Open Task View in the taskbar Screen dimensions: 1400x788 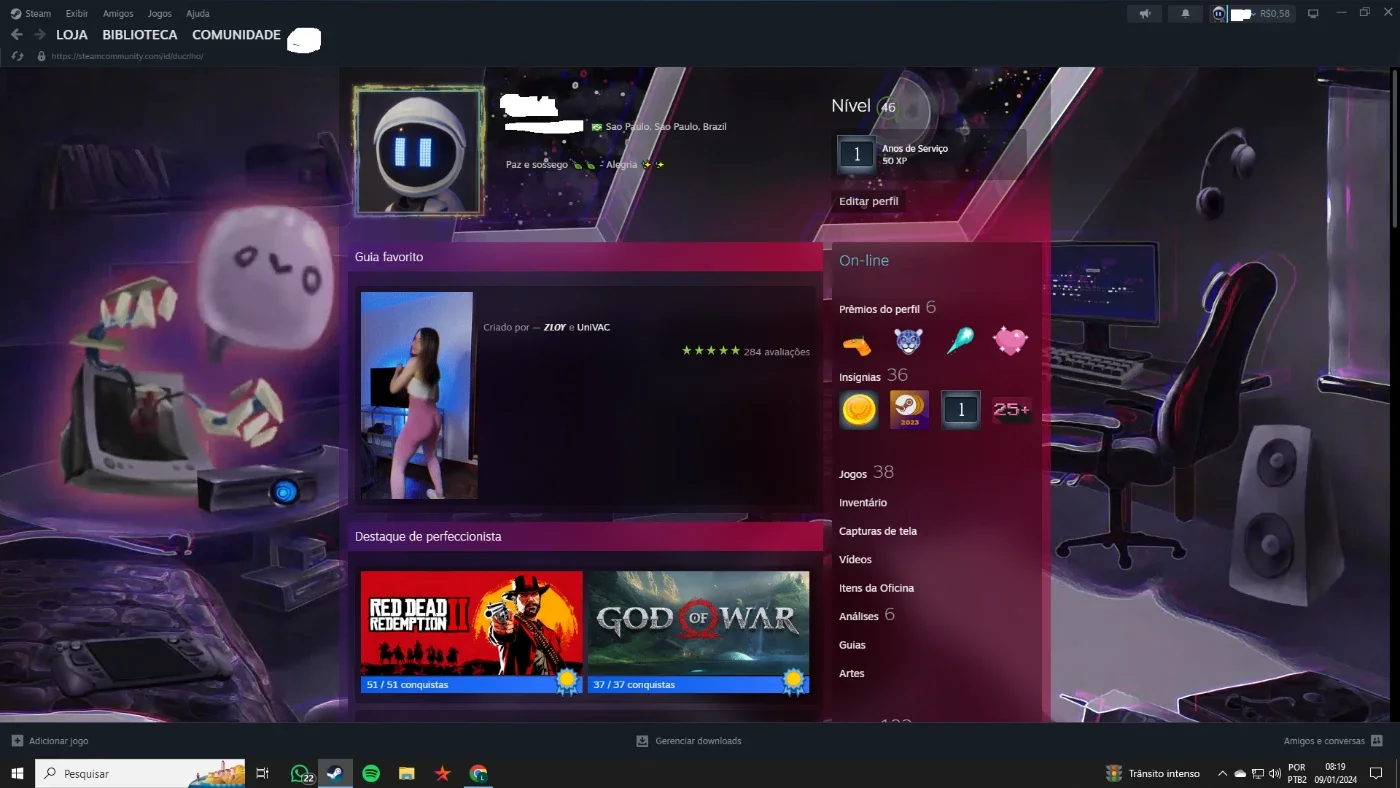click(x=263, y=773)
